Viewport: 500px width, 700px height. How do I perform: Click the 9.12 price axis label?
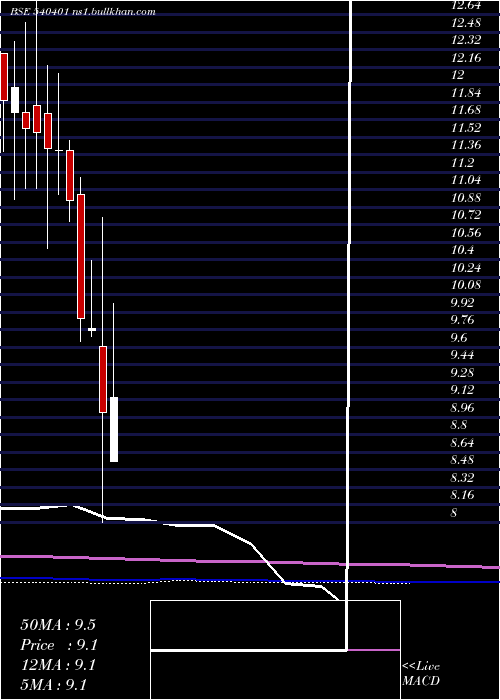tap(462, 390)
